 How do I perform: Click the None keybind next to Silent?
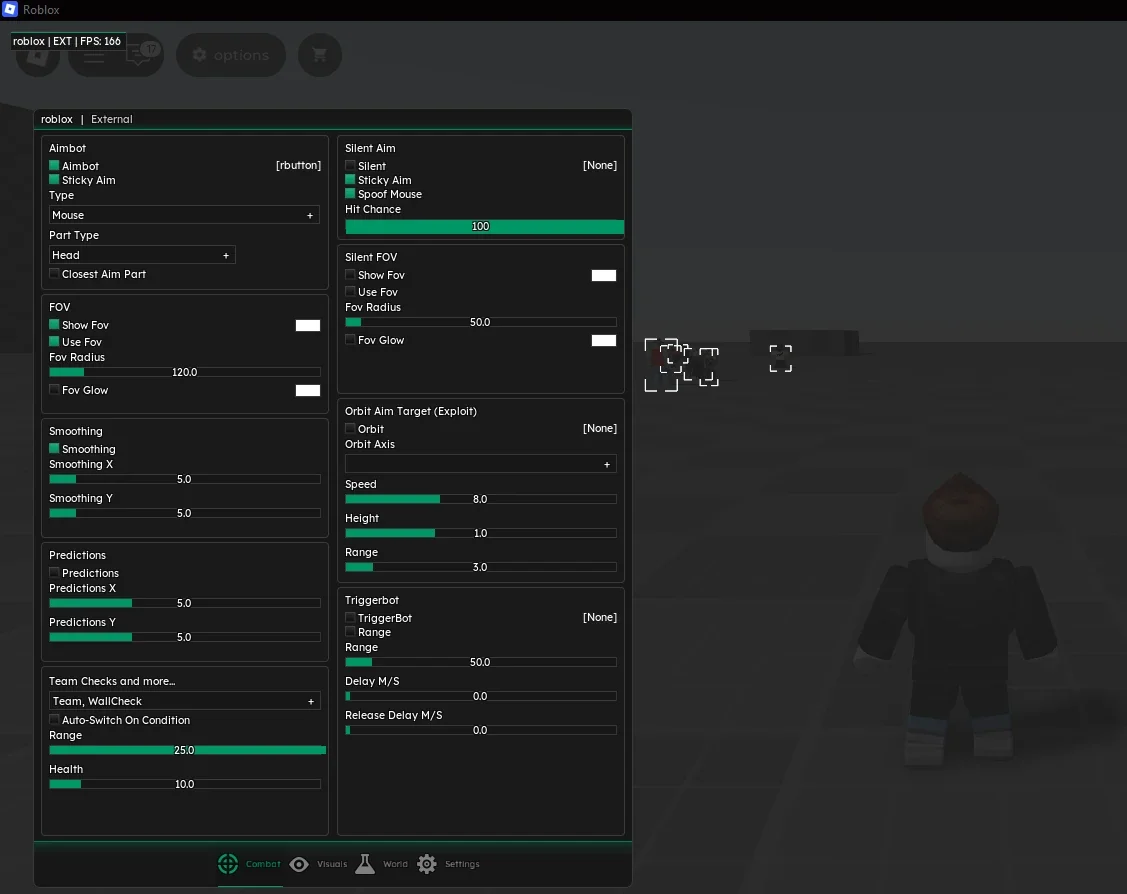599,165
